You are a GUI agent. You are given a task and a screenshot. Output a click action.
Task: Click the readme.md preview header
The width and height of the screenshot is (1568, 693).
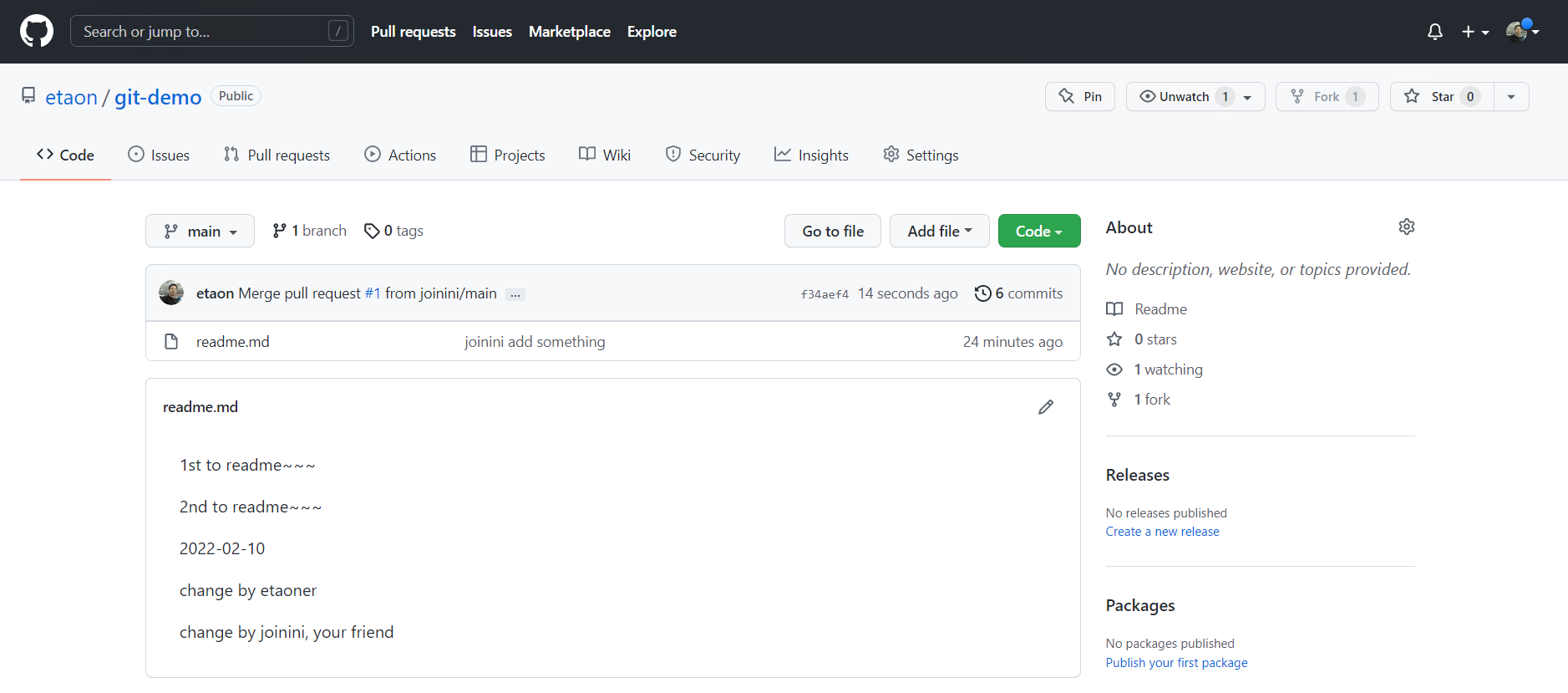point(200,407)
